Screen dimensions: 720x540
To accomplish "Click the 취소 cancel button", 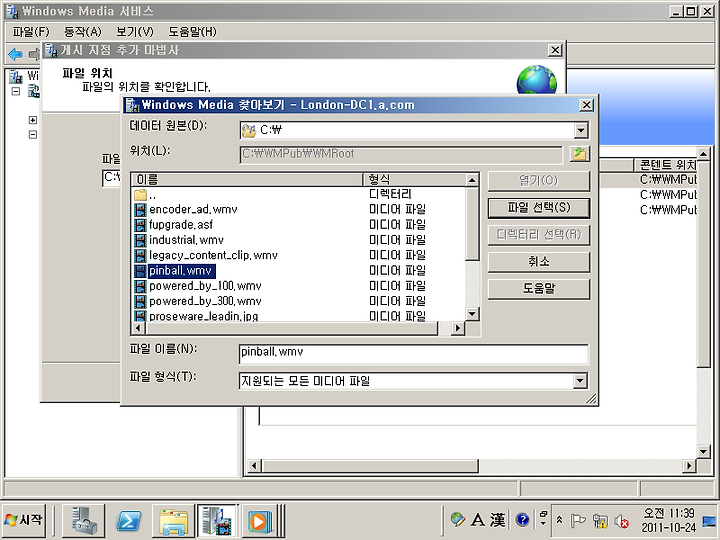I will [539, 262].
